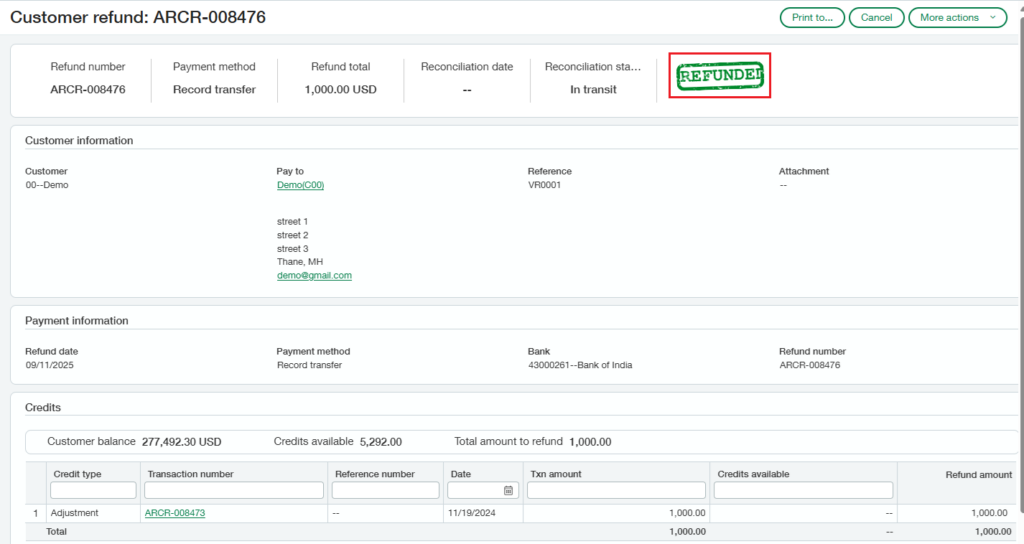
Task: Click the 43000261--Bank of India value
Action: 580,365
